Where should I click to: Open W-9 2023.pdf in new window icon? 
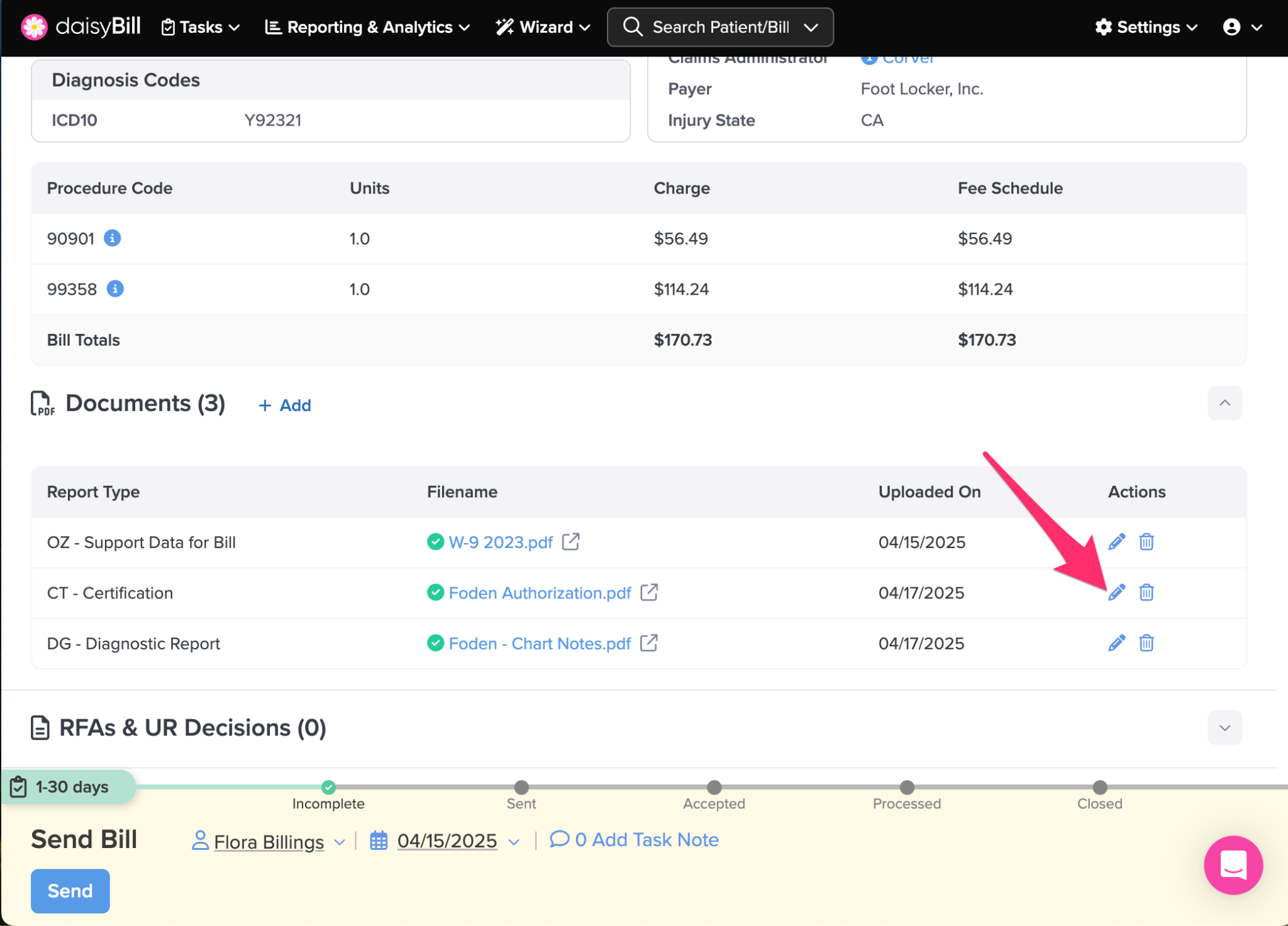click(x=570, y=542)
